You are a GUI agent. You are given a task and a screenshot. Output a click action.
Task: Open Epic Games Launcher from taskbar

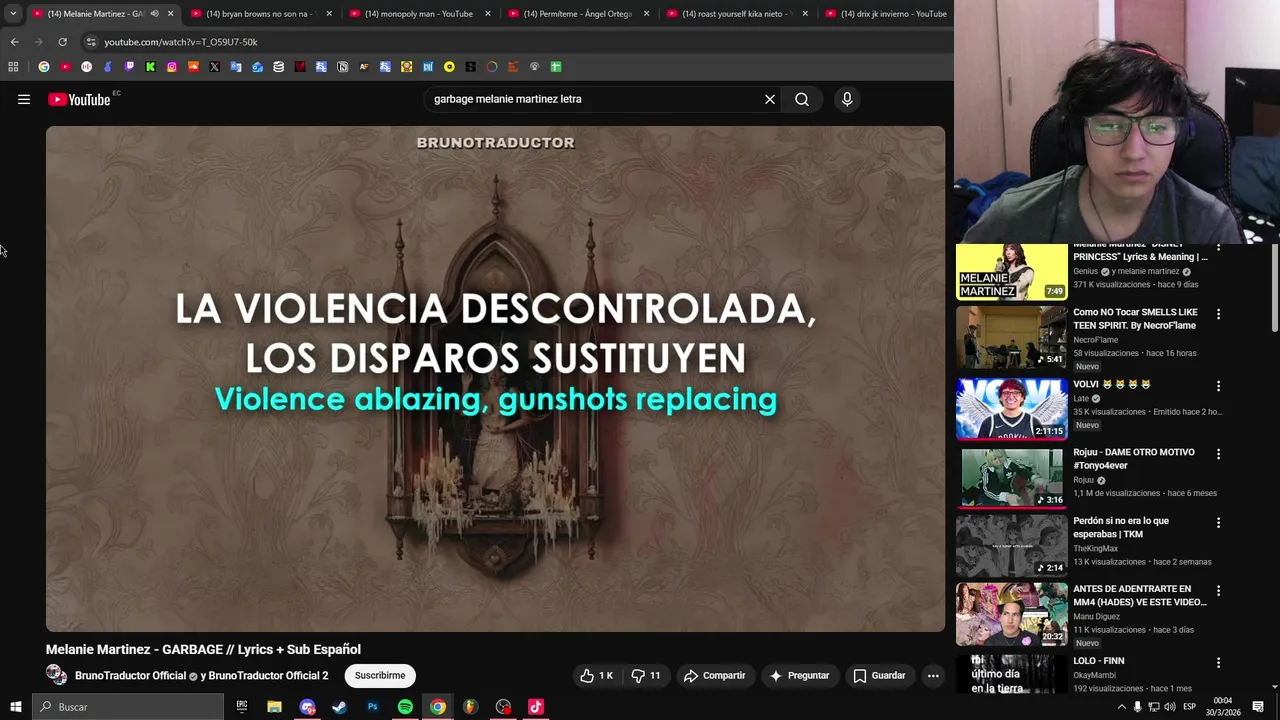241,707
